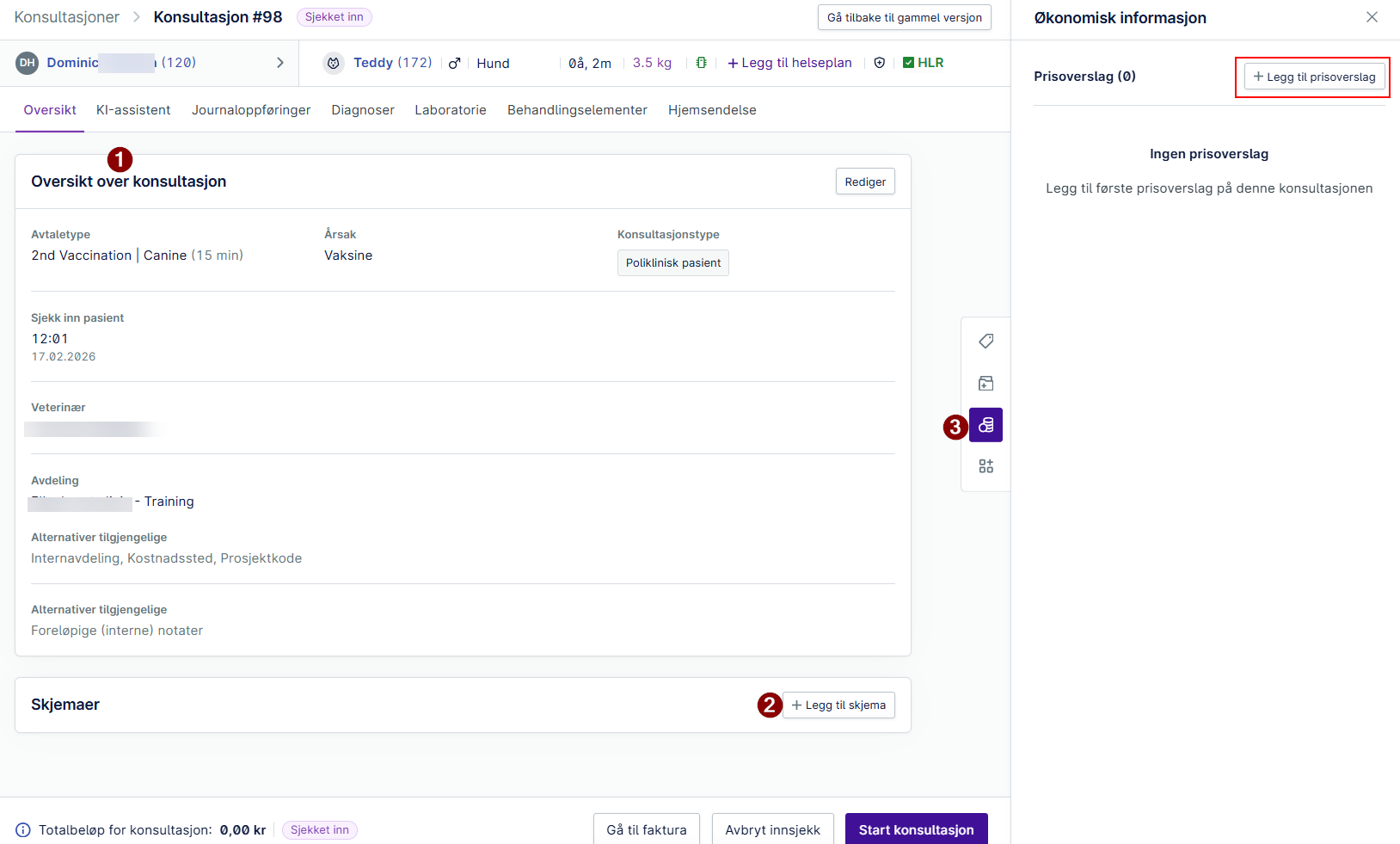Click the 'Konsultasjon #98' title
Viewport: 1400px width, 844px height.
click(x=218, y=17)
